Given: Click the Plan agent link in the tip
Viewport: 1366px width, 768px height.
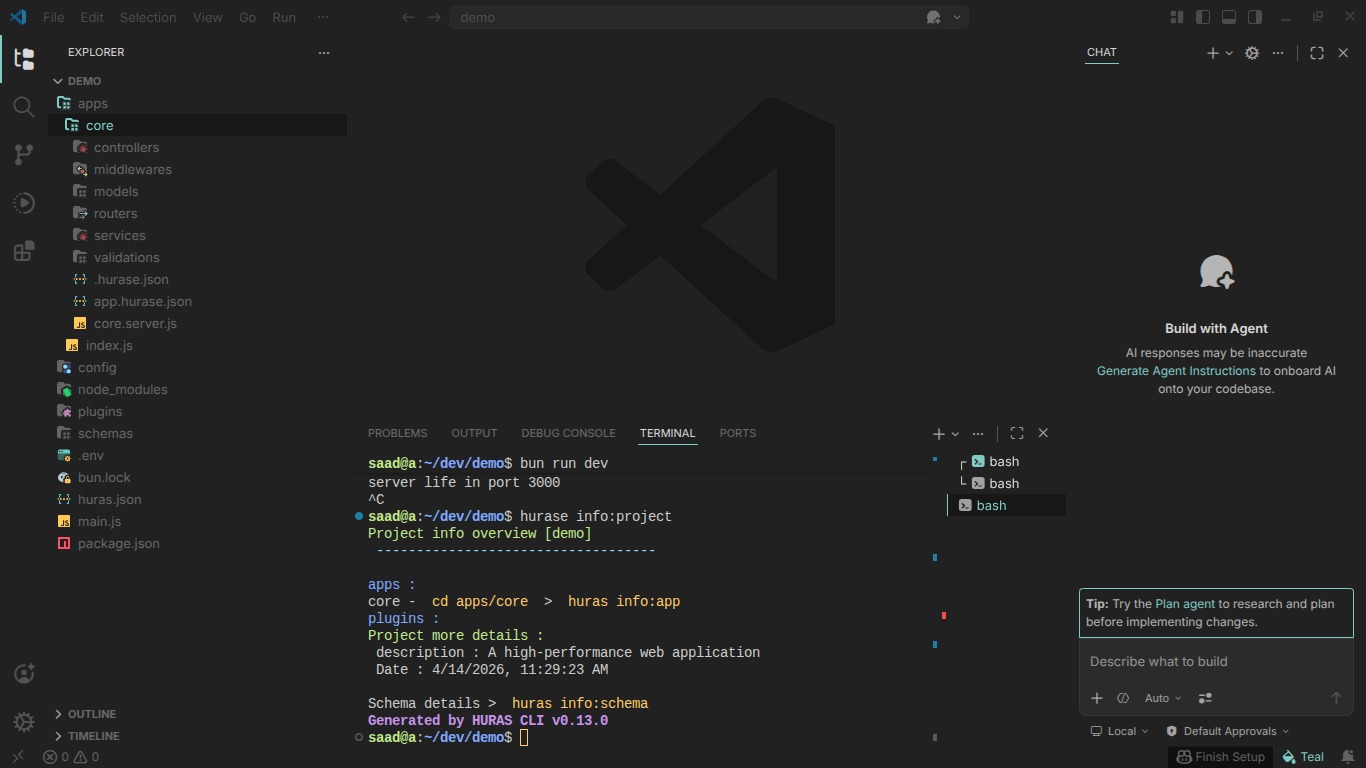Looking at the screenshot, I should click(1185, 604).
